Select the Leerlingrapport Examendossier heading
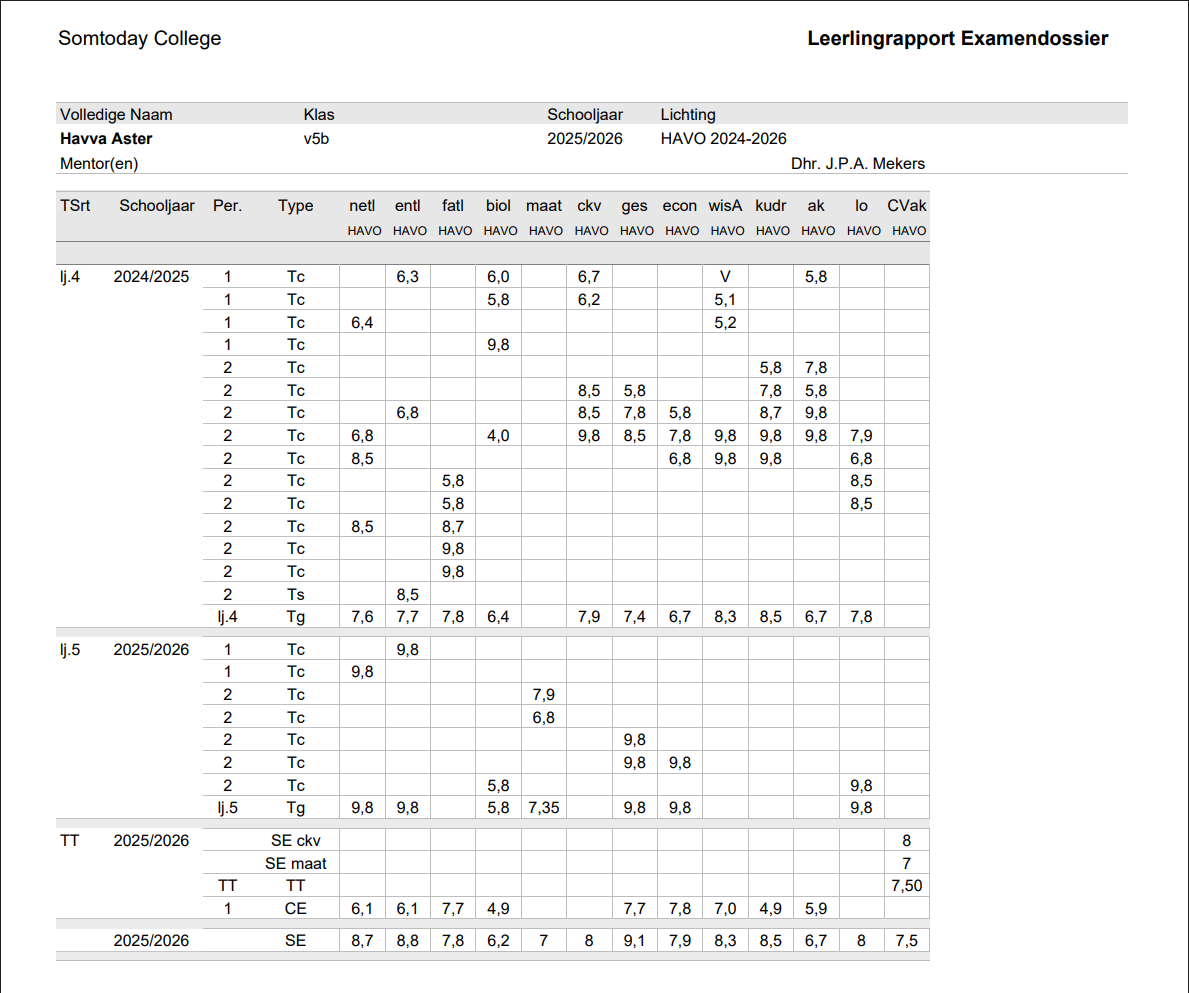Viewport: 1189px width, 993px height. [957, 39]
